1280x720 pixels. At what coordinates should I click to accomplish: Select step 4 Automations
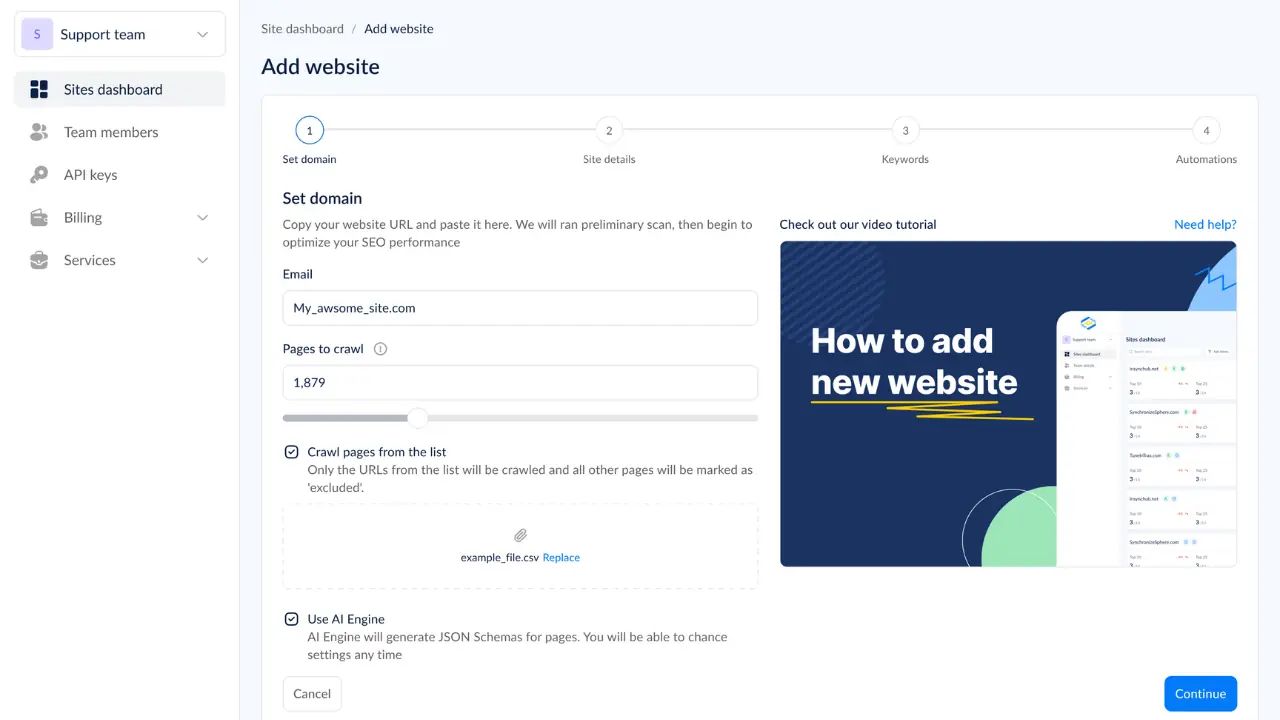pyautogui.click(x=1206, y=131)
